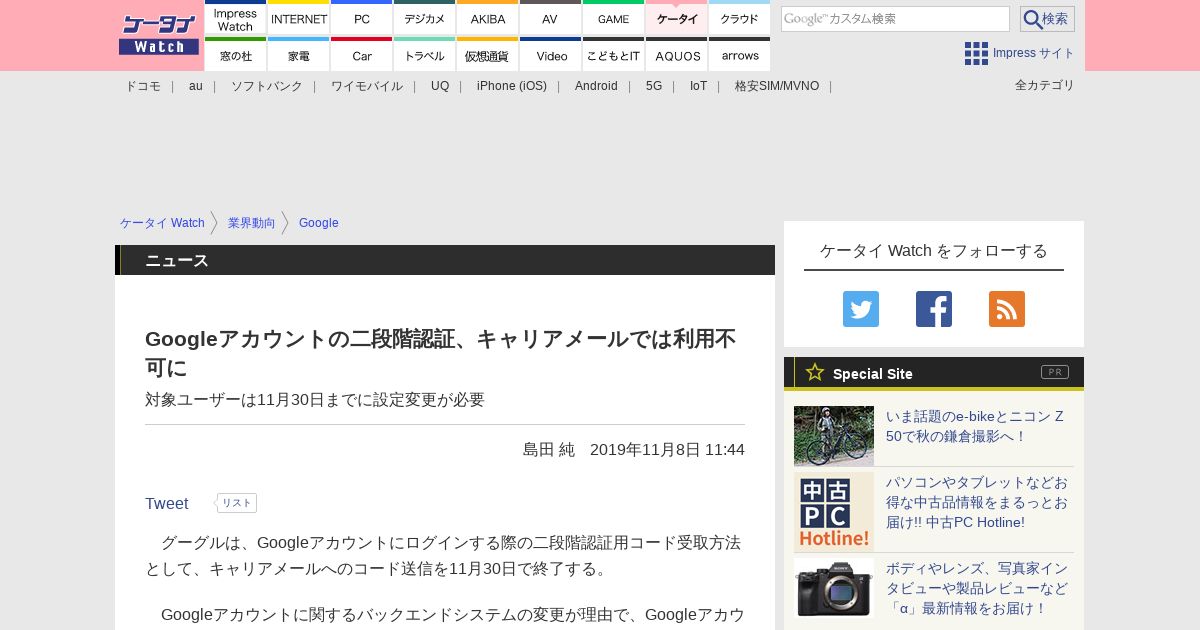Open the Android category link
This screenshot has width=1200, height=630.
click(596, 86)
